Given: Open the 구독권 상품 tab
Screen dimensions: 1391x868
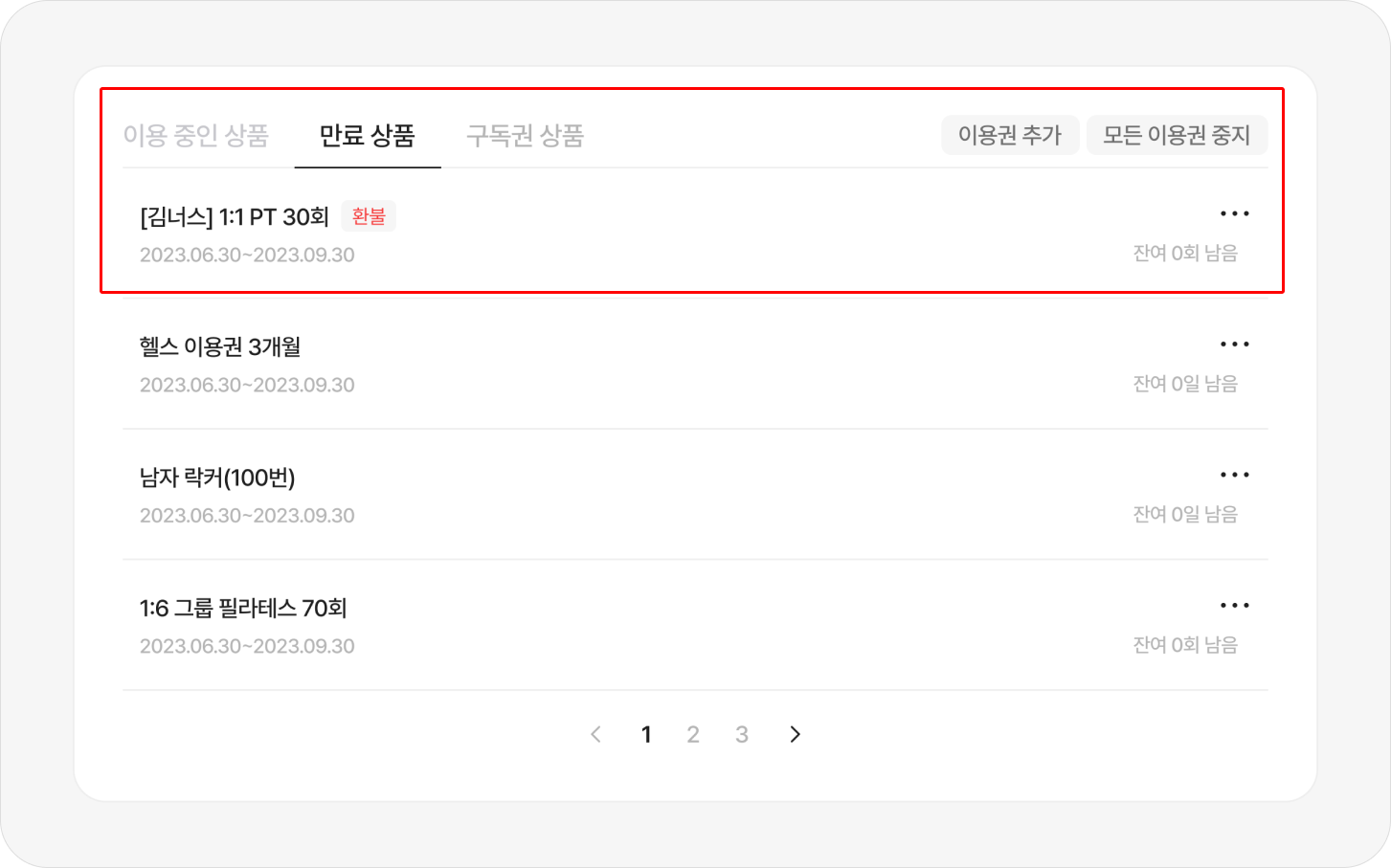Looking at the screenshot, I should coord(525,136).
